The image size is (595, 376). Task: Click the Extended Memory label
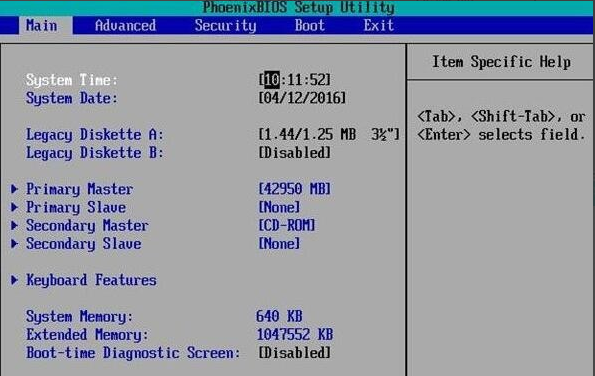click(x=87, y=335)
